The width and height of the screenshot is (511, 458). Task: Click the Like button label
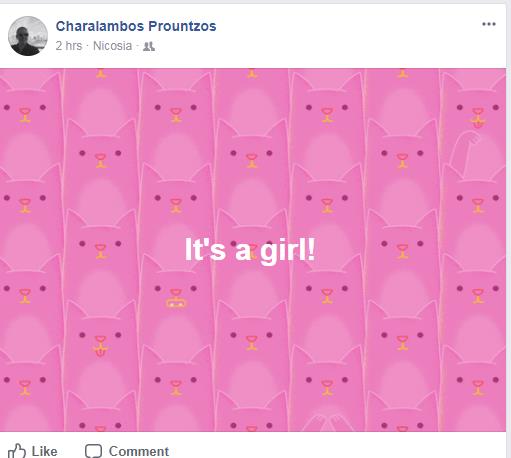(x=44, y=451)
